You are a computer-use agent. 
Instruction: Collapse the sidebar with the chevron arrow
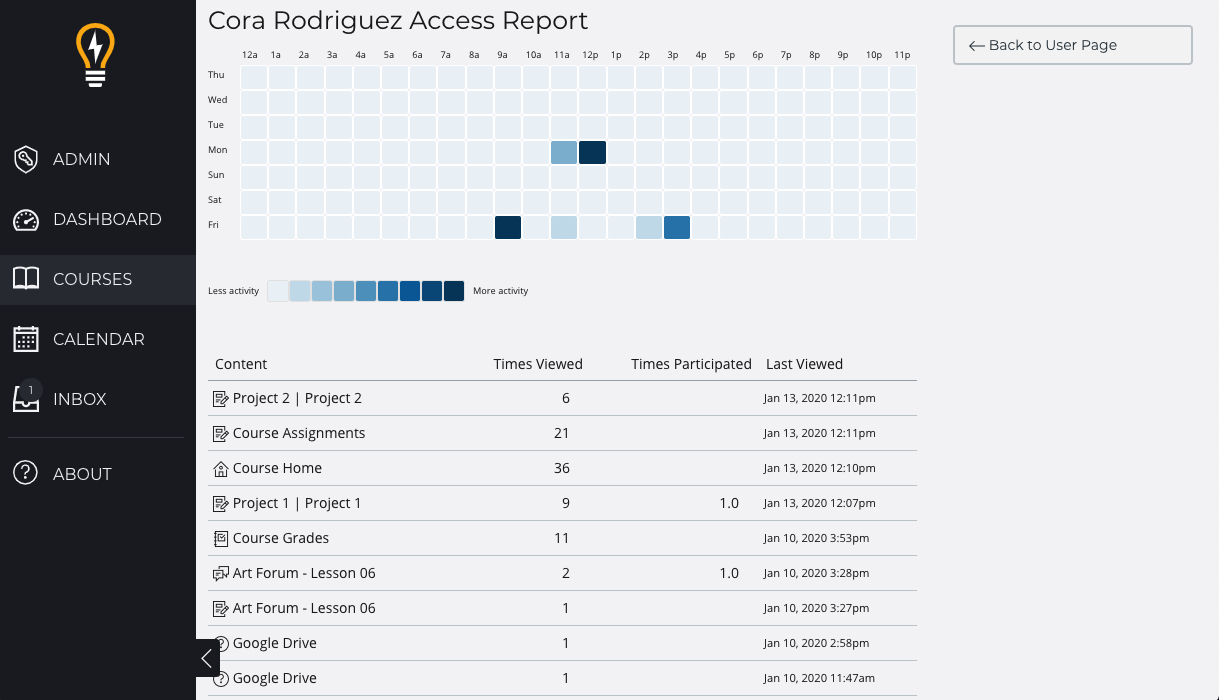click(x=207, y=658)
